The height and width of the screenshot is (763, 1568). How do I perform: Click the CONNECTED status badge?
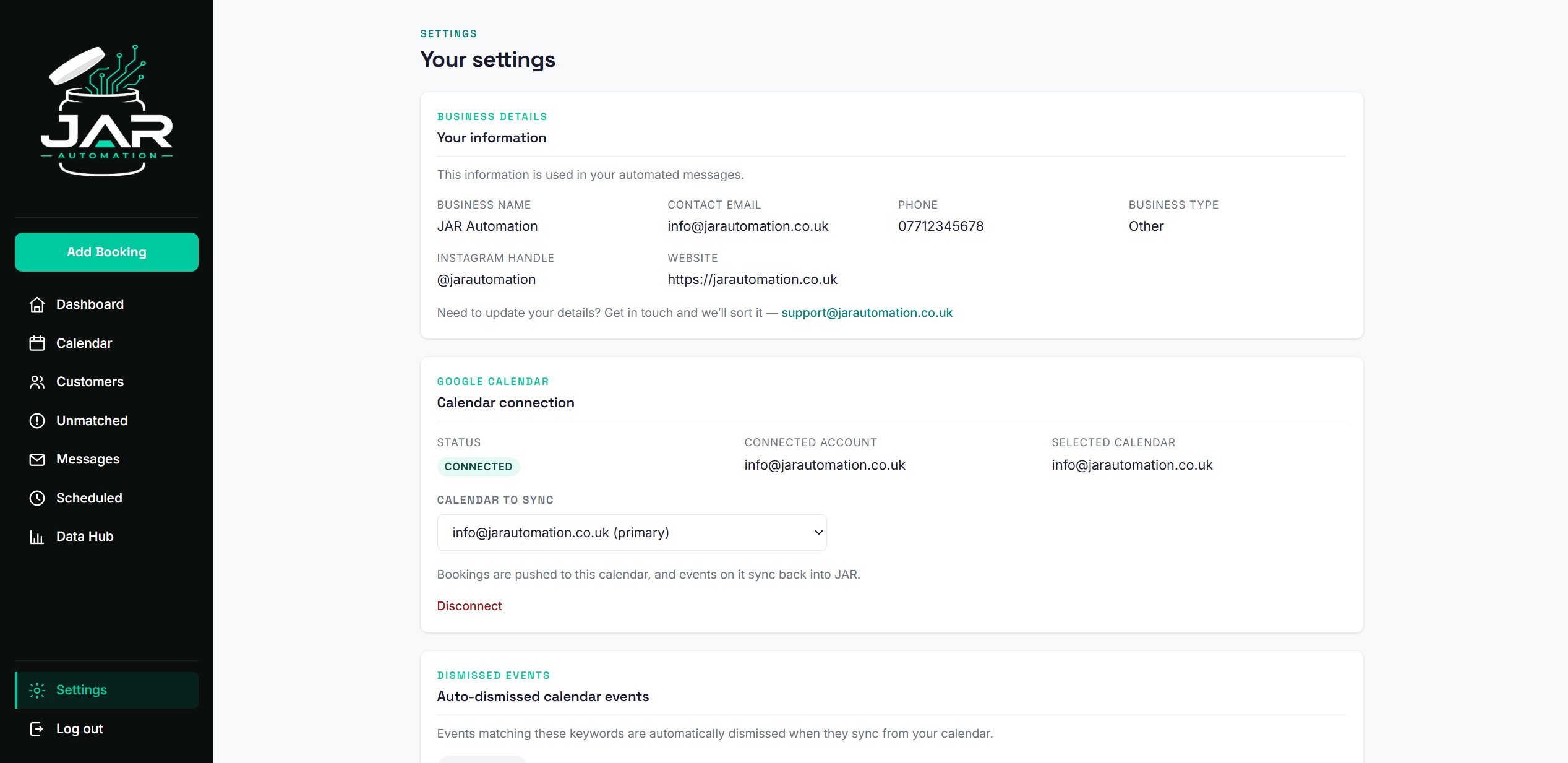pyautogui.click(x=478, y=467)
